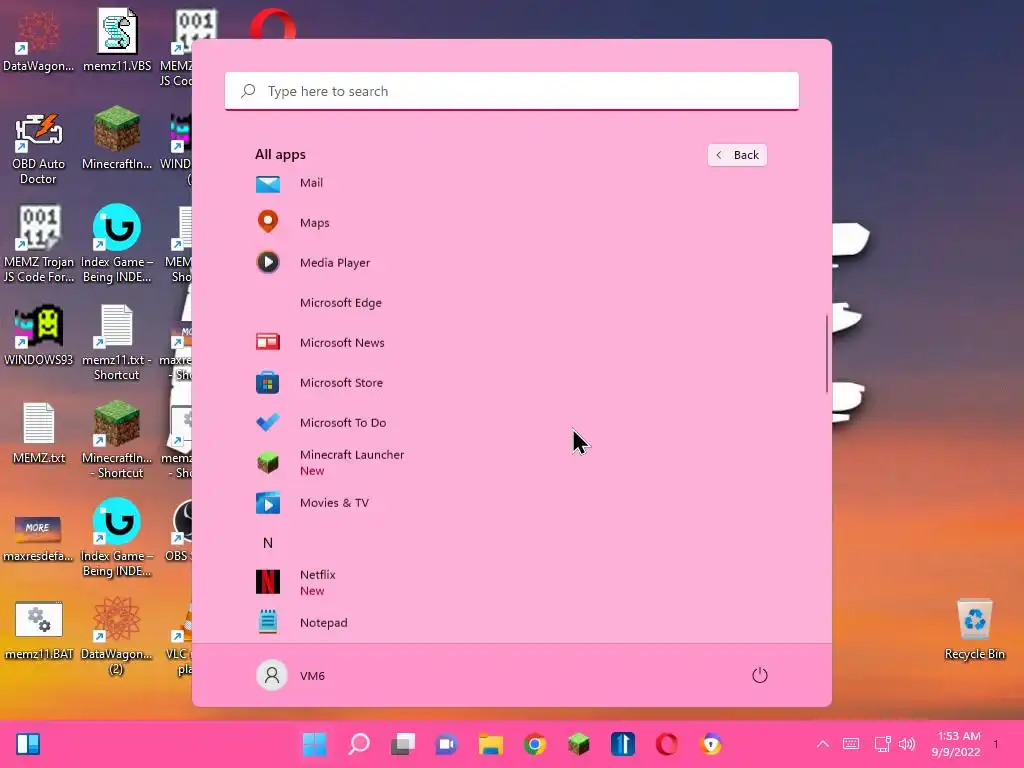The image size is (1024, 768).
Task: Open the widgets icon at taskbar left
Action: point(28,744)
